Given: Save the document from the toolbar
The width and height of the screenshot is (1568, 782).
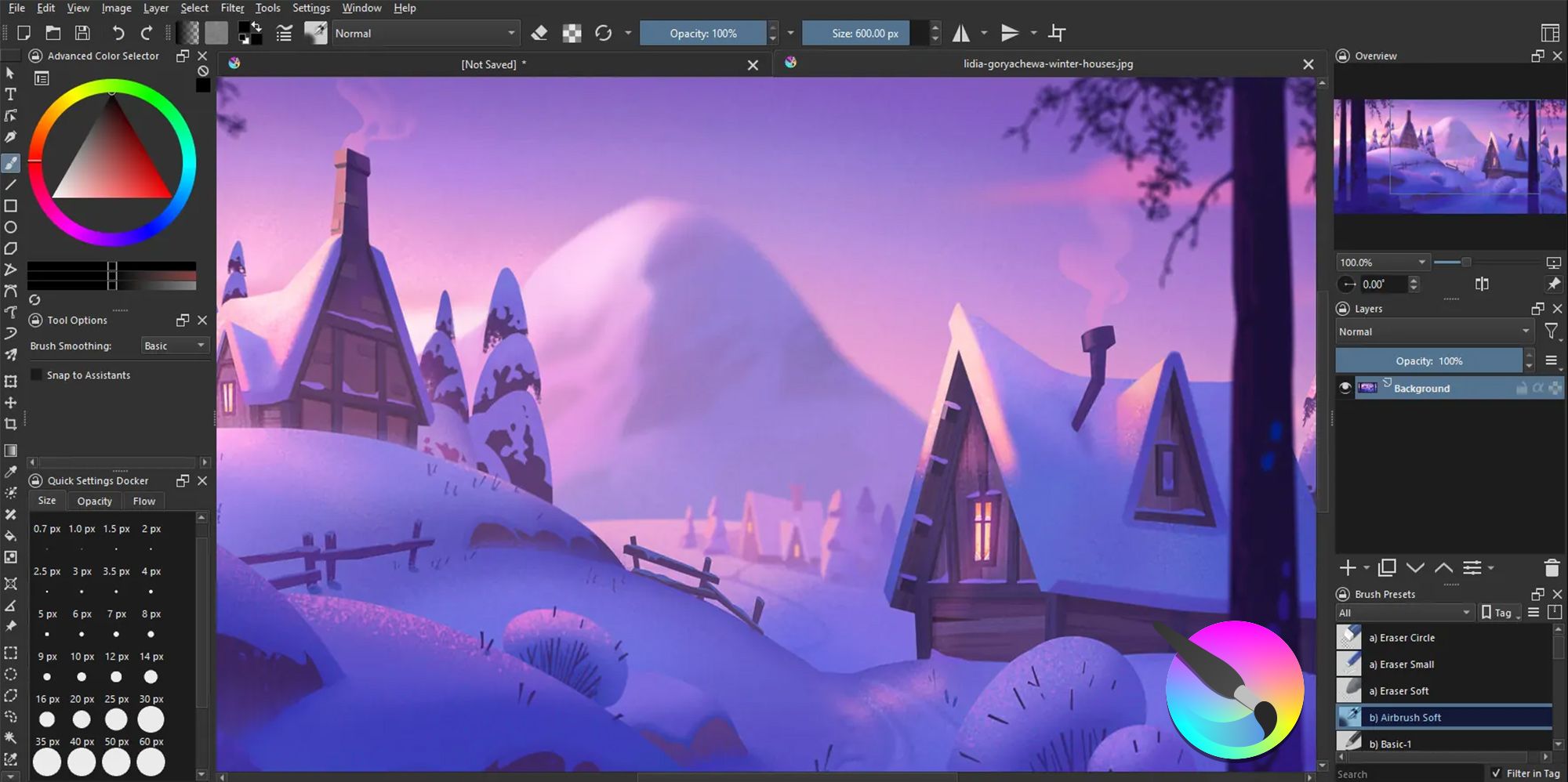Looking at the screenshot, I should (82, 33).
